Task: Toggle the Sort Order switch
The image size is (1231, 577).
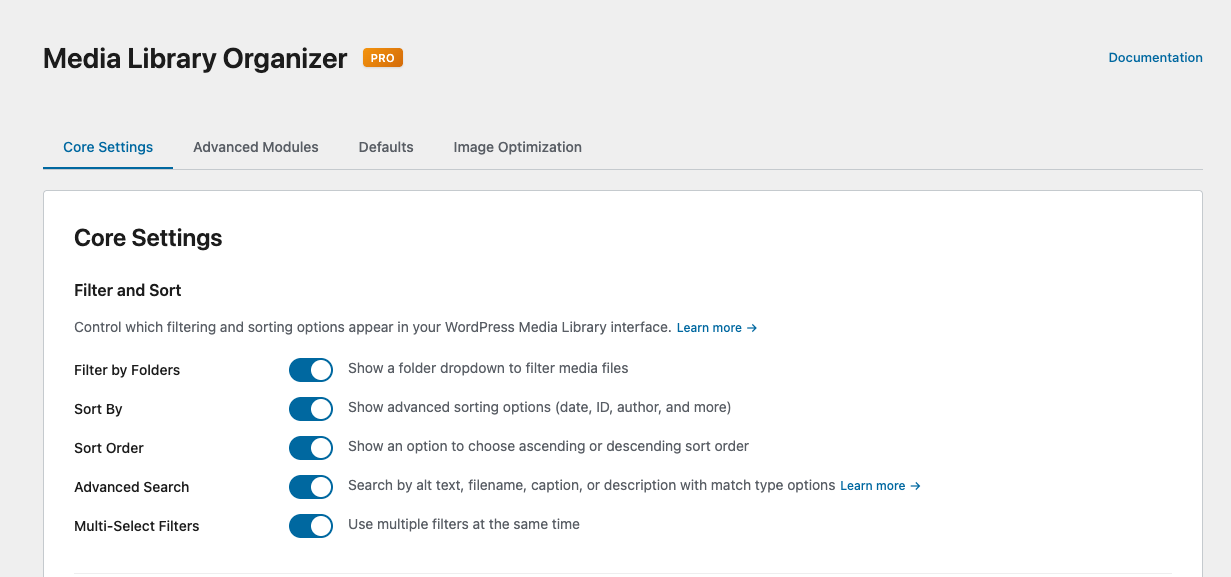Action: (311, 448)
